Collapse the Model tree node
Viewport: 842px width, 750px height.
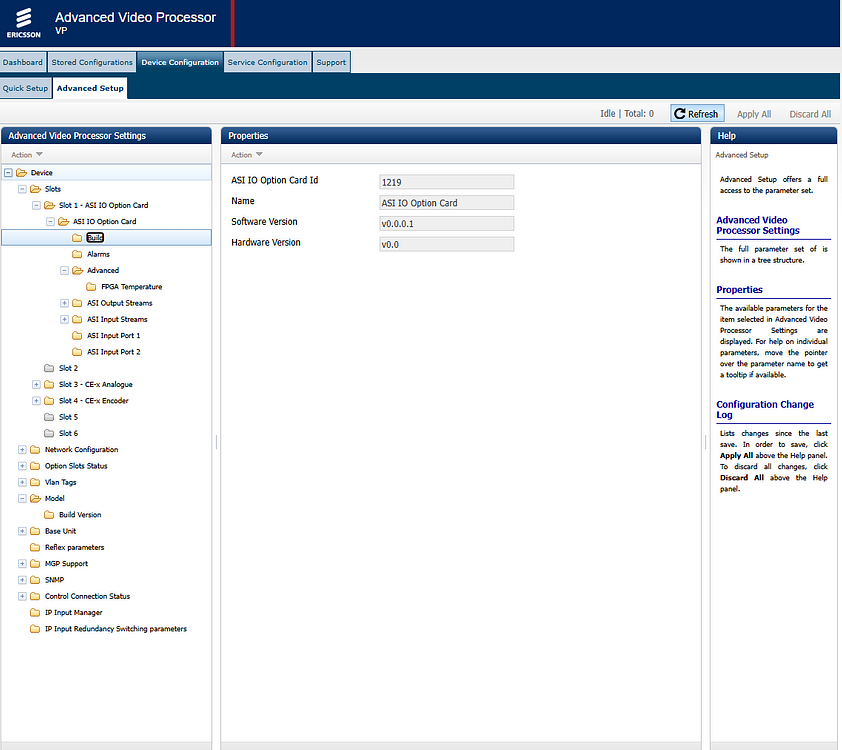click(22, 498)
